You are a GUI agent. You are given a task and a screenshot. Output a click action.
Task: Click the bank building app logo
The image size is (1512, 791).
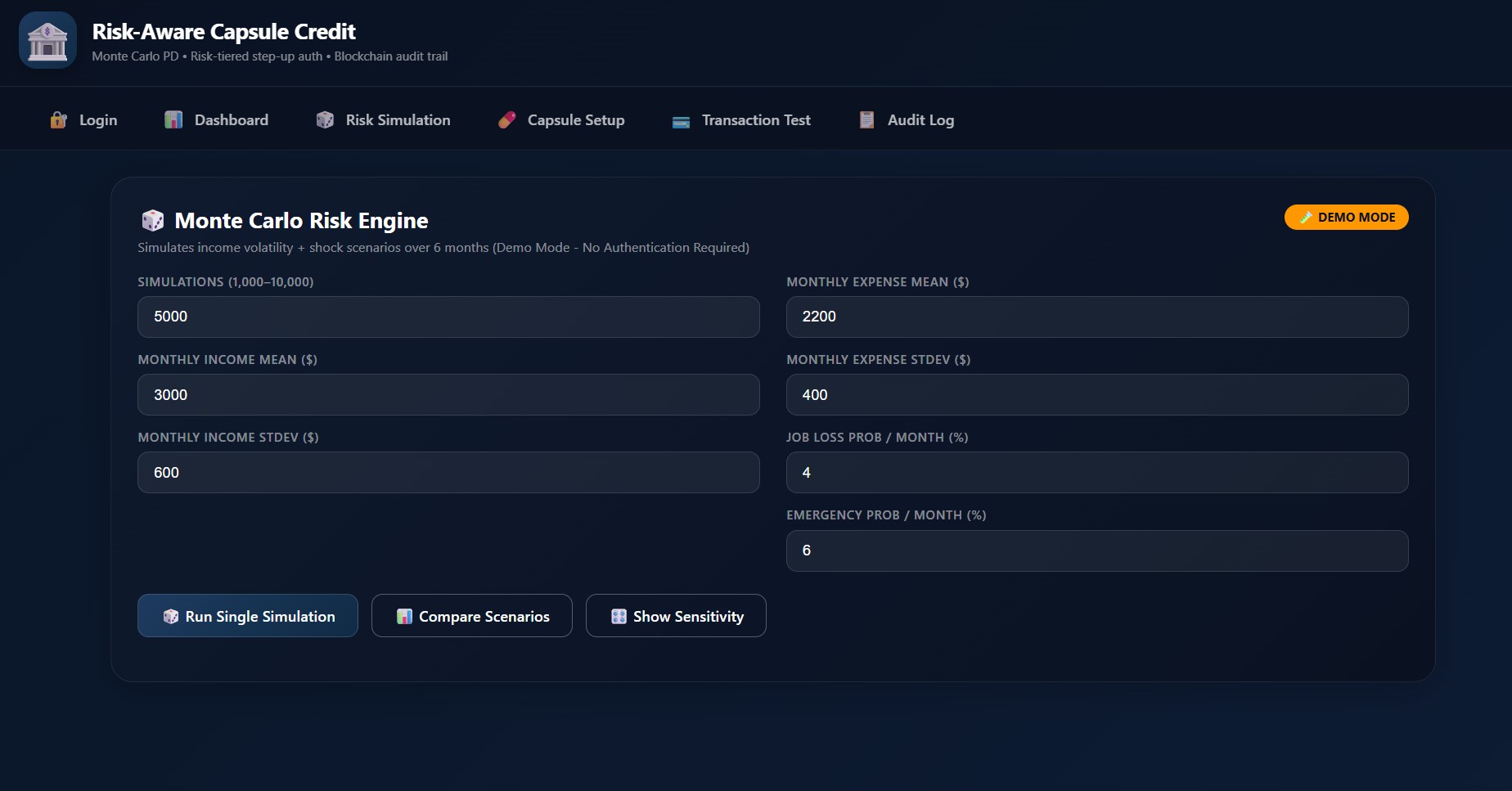[47, 40]
